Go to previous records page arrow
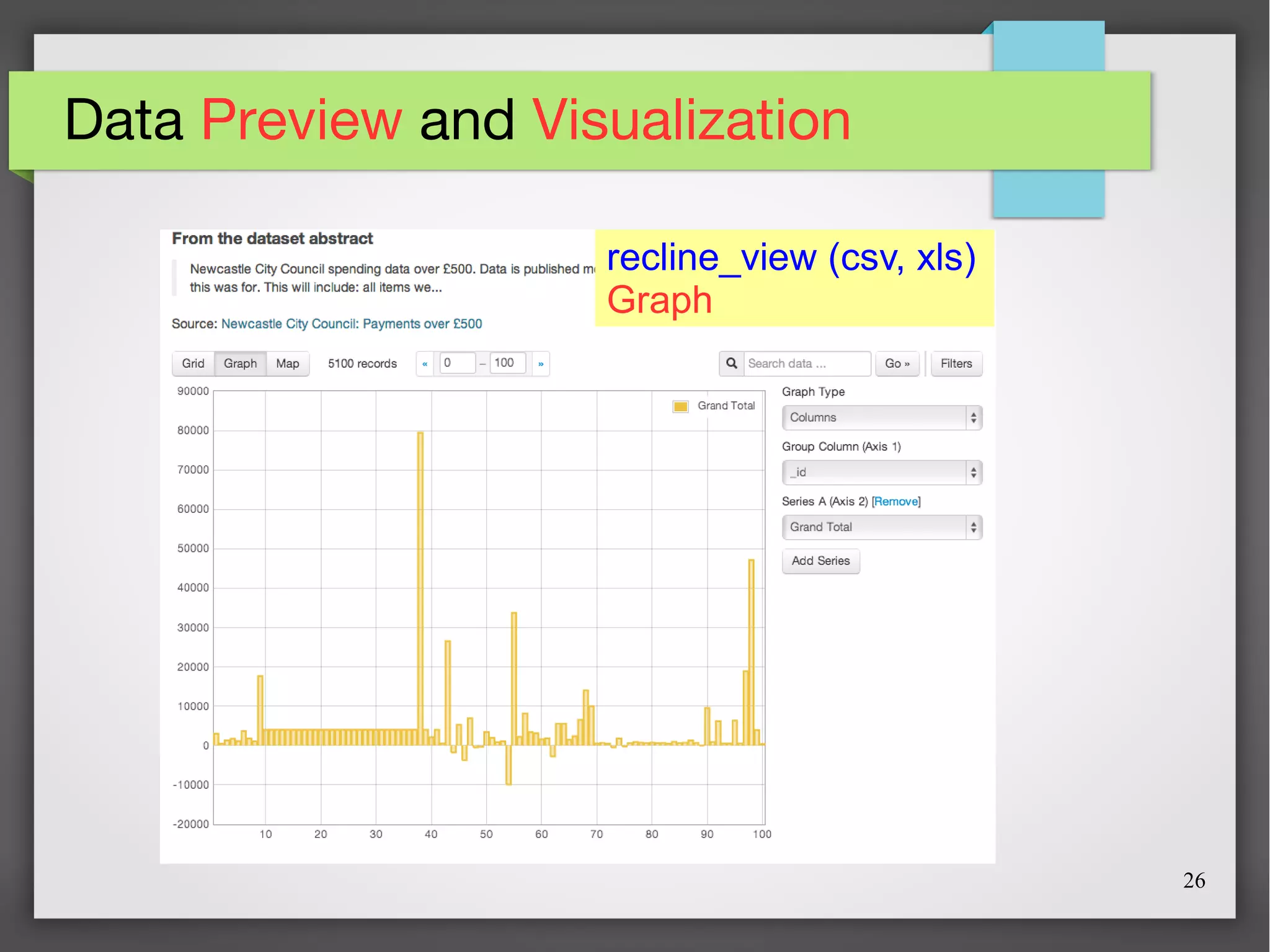 click(x=425, y=364)
